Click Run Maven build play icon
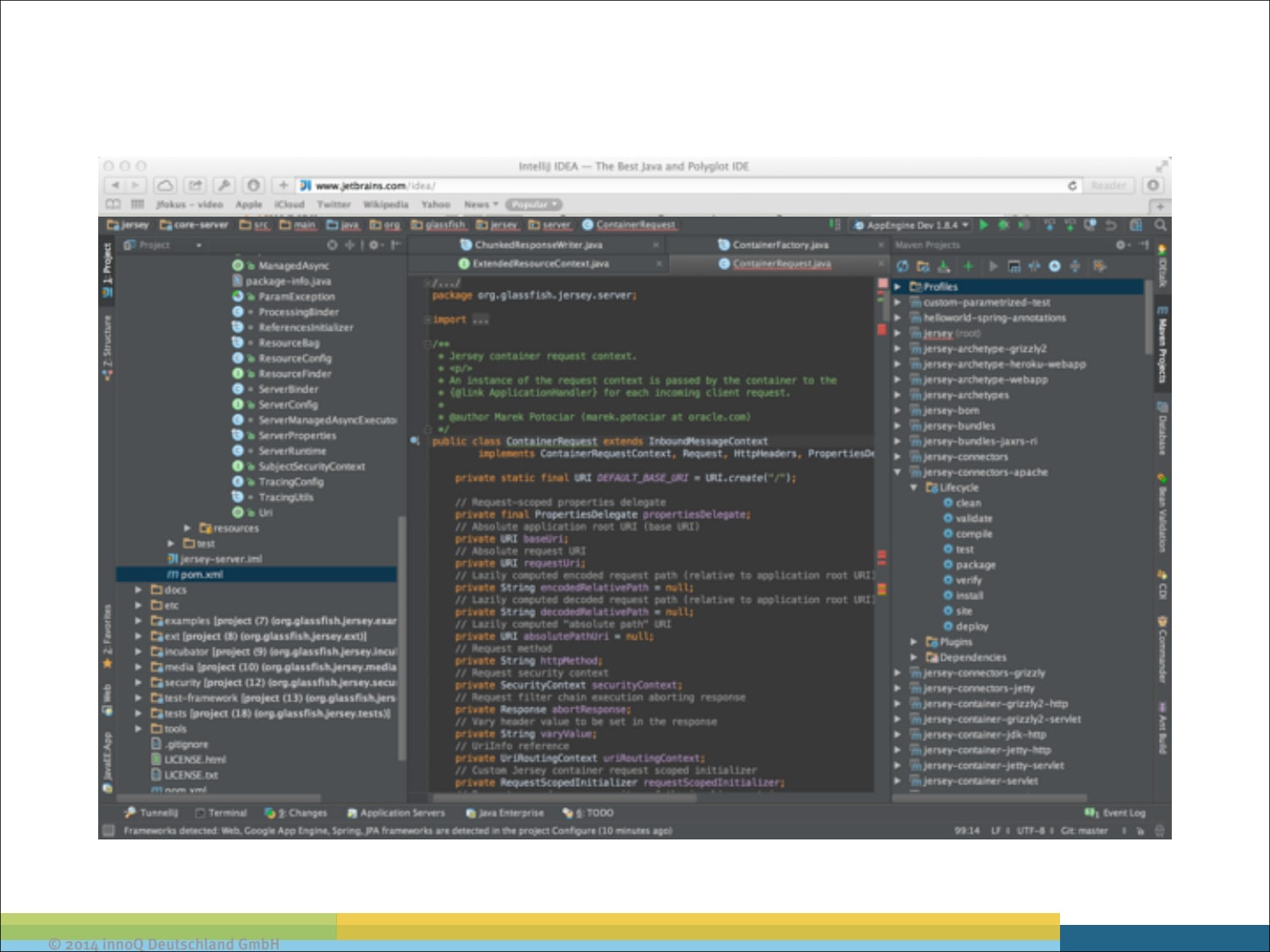Screen dimensions: 1270x952 [x=993, y=267]
